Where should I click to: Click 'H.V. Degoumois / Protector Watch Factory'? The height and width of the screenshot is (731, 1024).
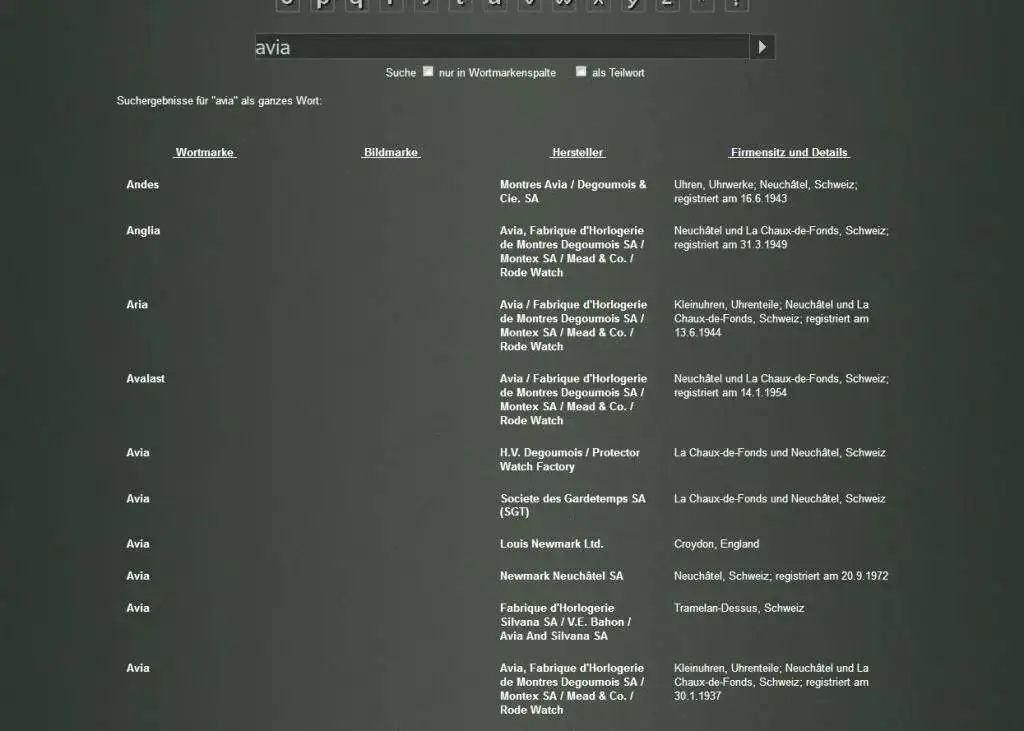click(569, 459)
